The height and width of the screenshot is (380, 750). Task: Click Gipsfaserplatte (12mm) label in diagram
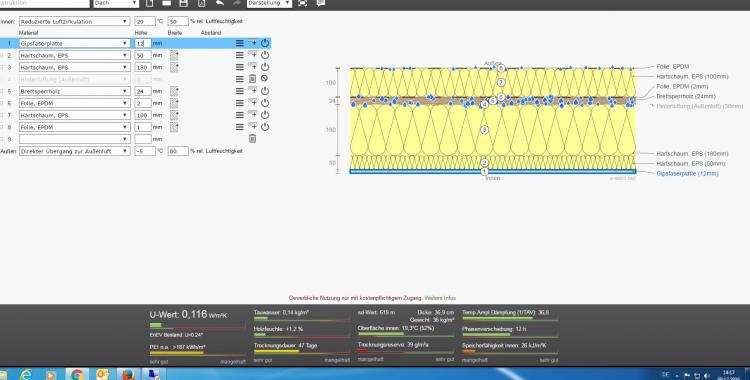pyautogui.click(x=687, y=174)
